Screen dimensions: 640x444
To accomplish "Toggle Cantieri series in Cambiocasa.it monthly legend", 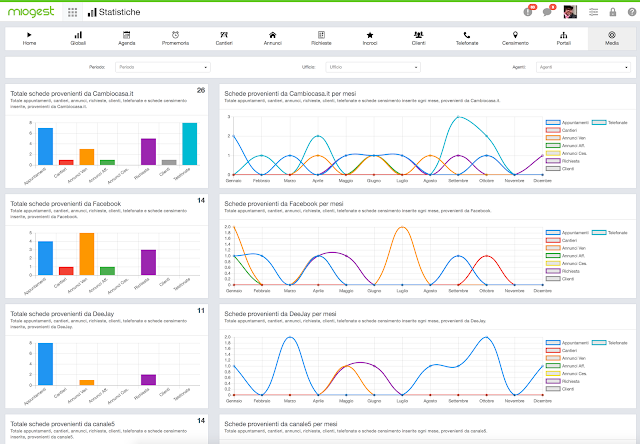I will (561, 130).
